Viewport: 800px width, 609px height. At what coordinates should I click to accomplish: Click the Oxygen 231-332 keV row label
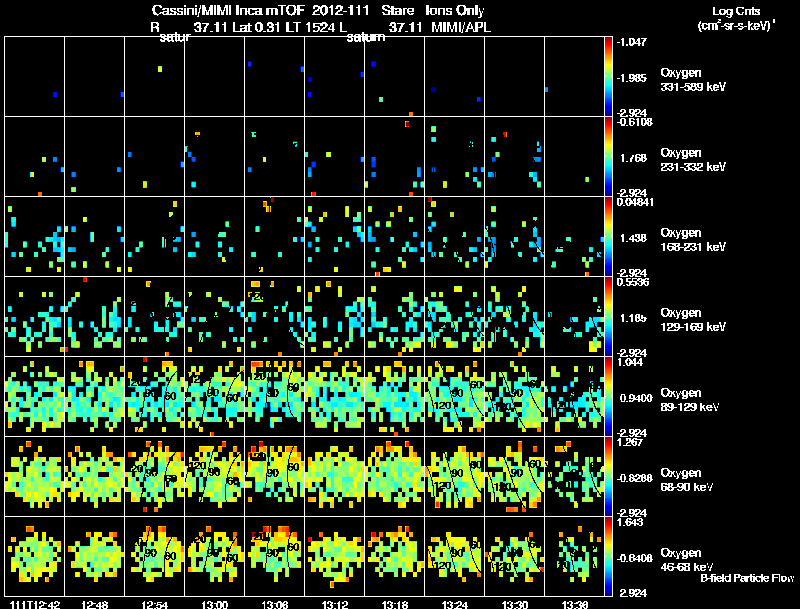pos(693,160)
